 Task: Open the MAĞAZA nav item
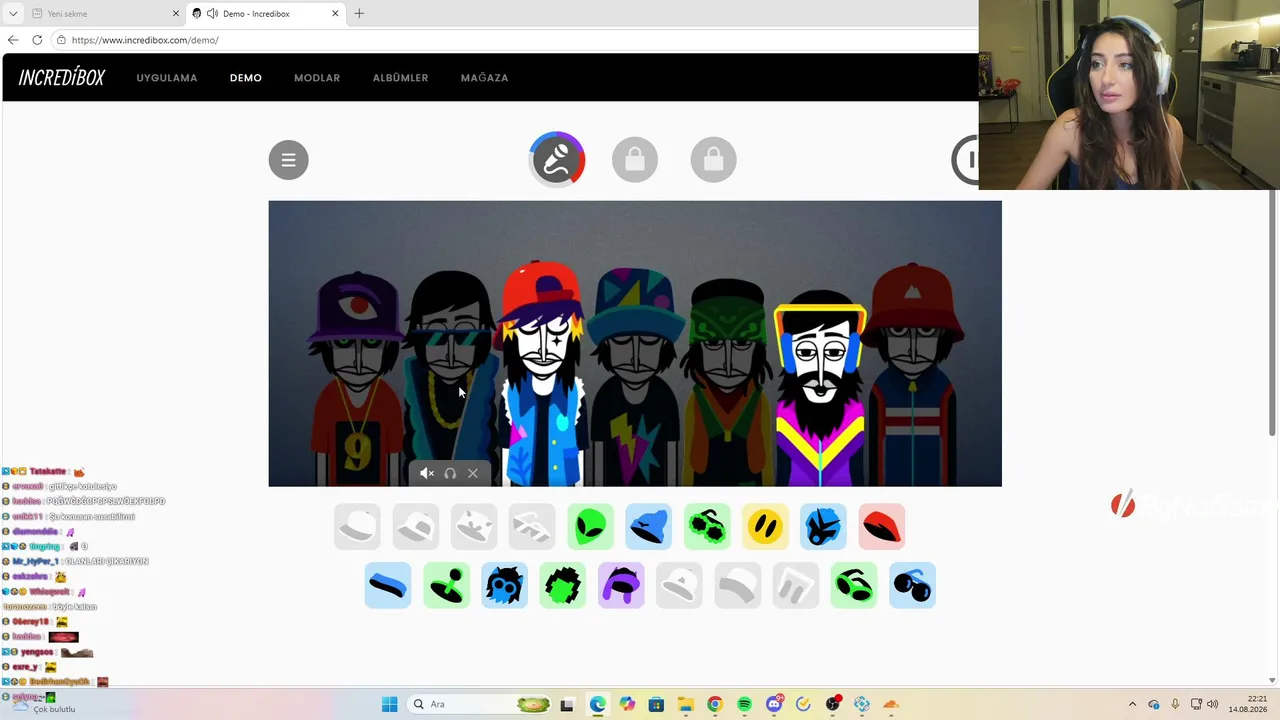coord(485,78)
